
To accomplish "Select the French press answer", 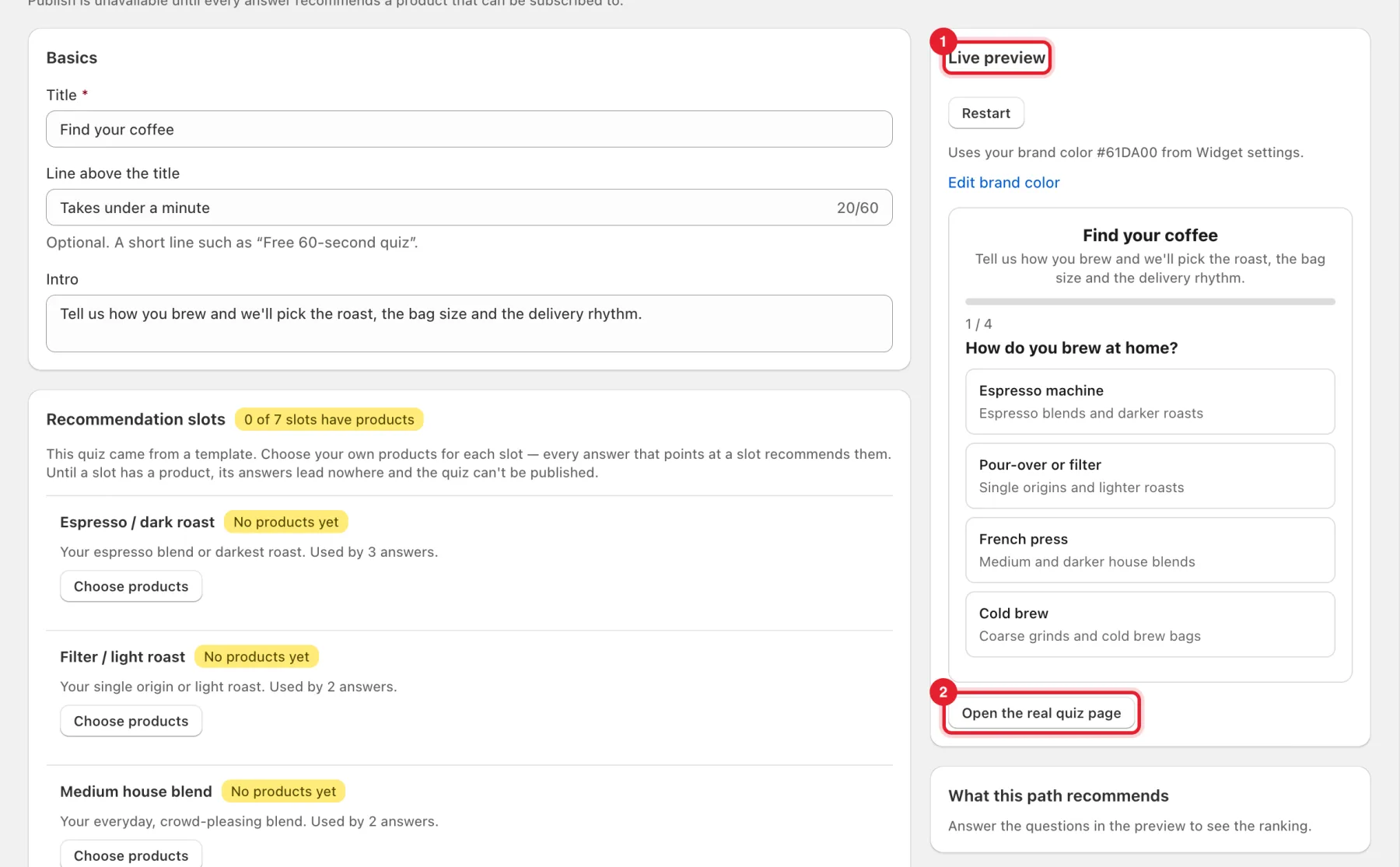I will 1150,550.
